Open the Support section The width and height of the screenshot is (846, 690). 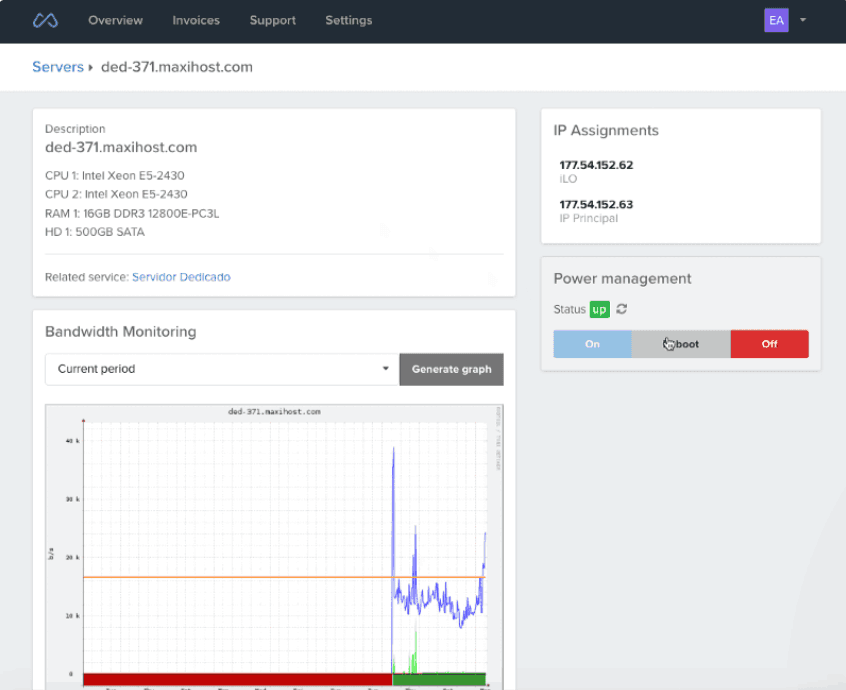272,20
